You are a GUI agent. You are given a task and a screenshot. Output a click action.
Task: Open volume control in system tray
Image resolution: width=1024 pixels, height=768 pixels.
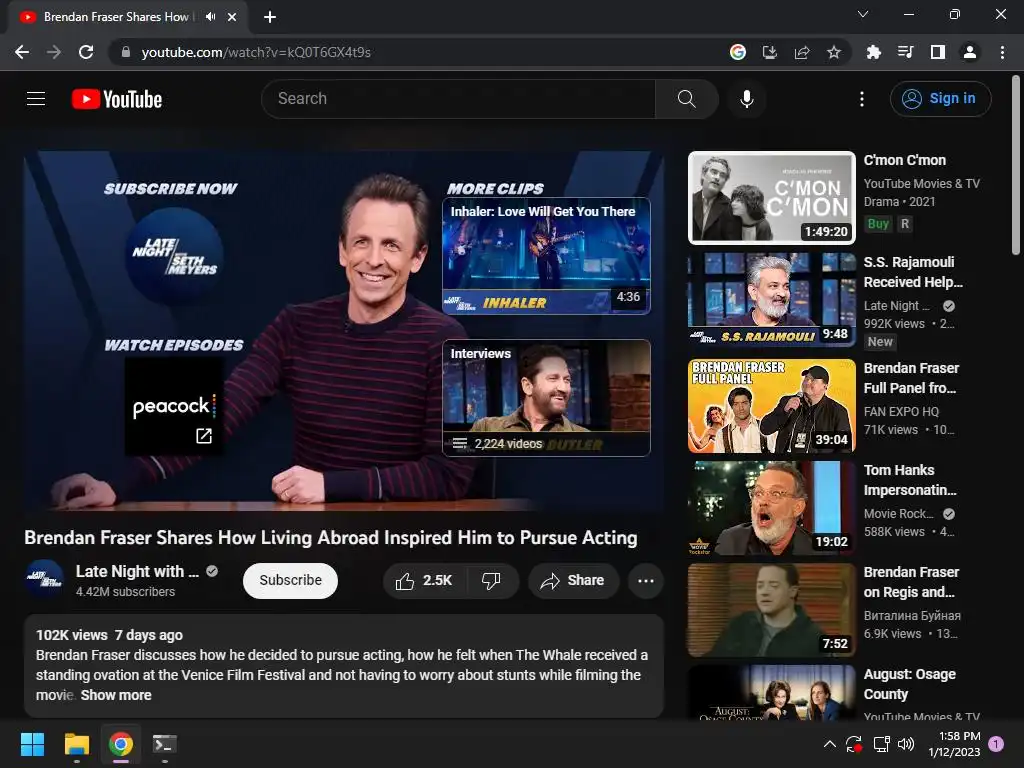coord(906,744)
